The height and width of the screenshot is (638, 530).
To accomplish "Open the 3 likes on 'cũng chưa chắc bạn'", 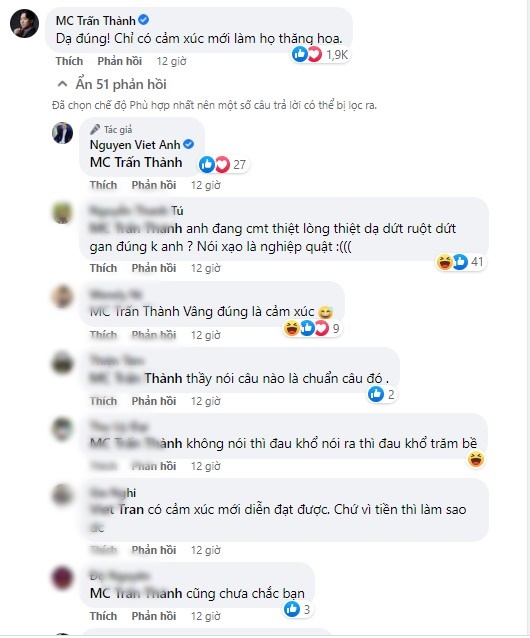I will point(299,609).
